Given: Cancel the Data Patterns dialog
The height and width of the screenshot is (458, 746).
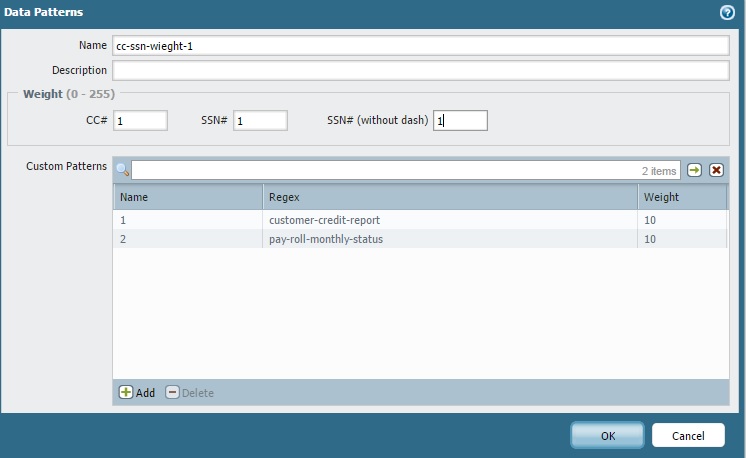Looking at the screenshot, I should click(688, 435).
